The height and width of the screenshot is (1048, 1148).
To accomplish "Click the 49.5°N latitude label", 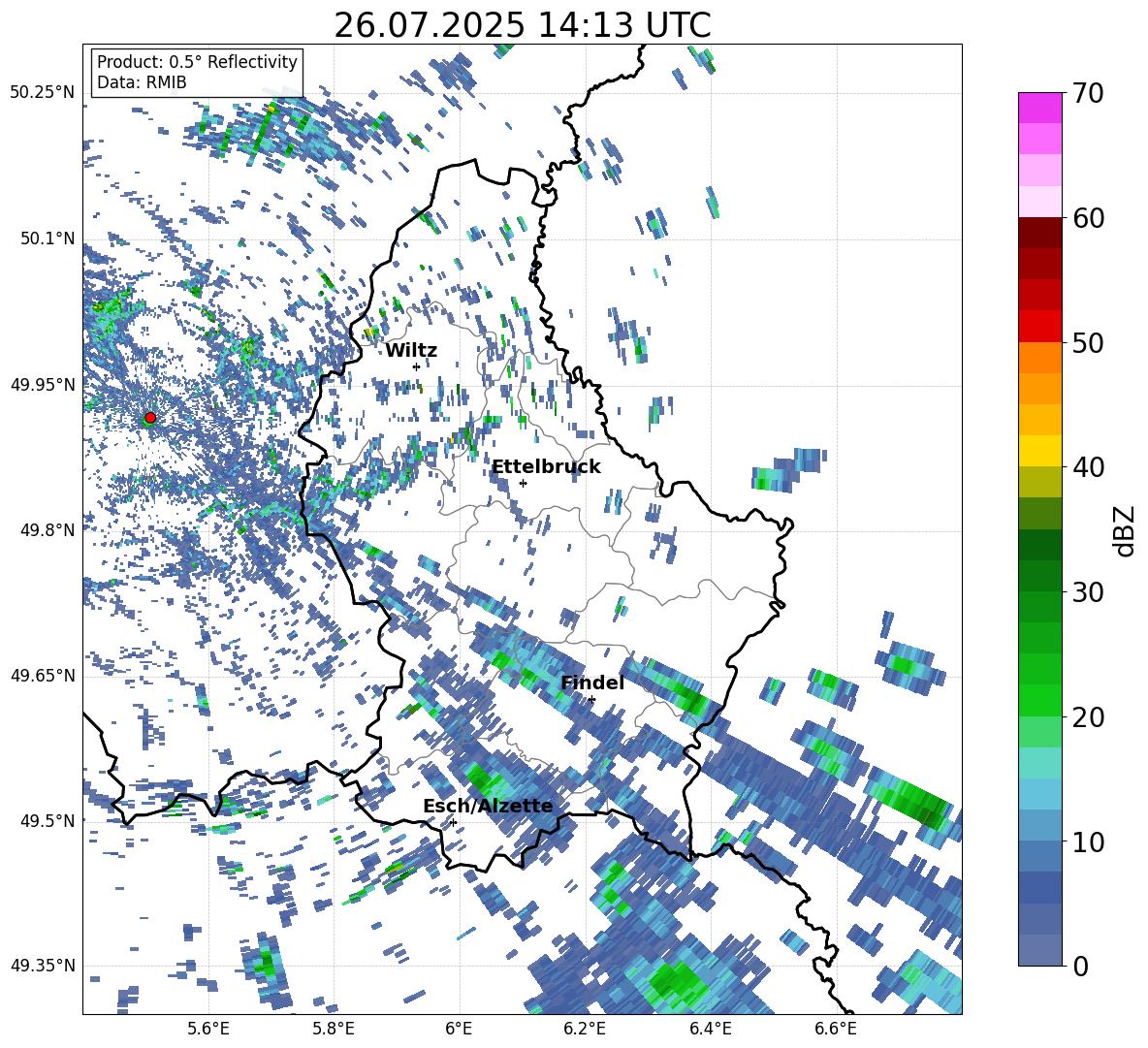I will (48, 820).
